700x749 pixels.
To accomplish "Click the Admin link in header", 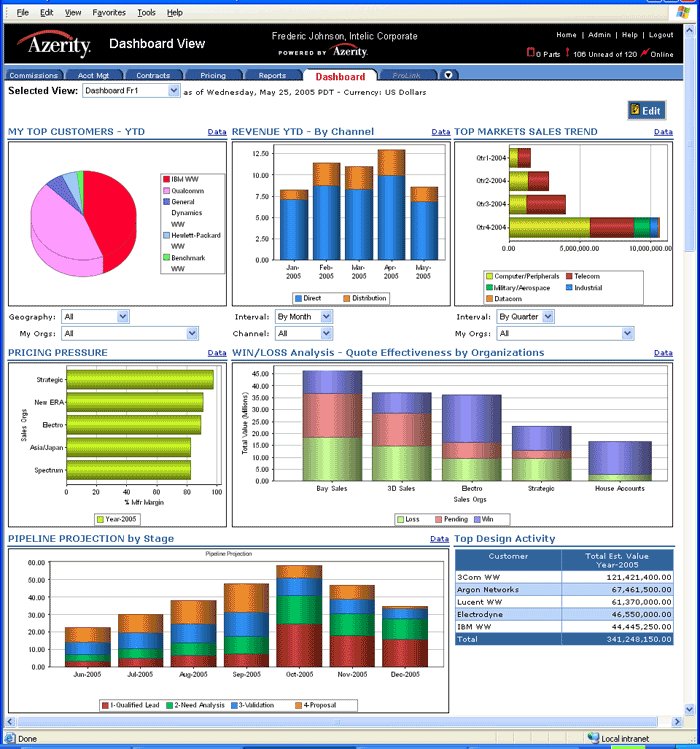I will pyautogui.click(x=599, y=35).
